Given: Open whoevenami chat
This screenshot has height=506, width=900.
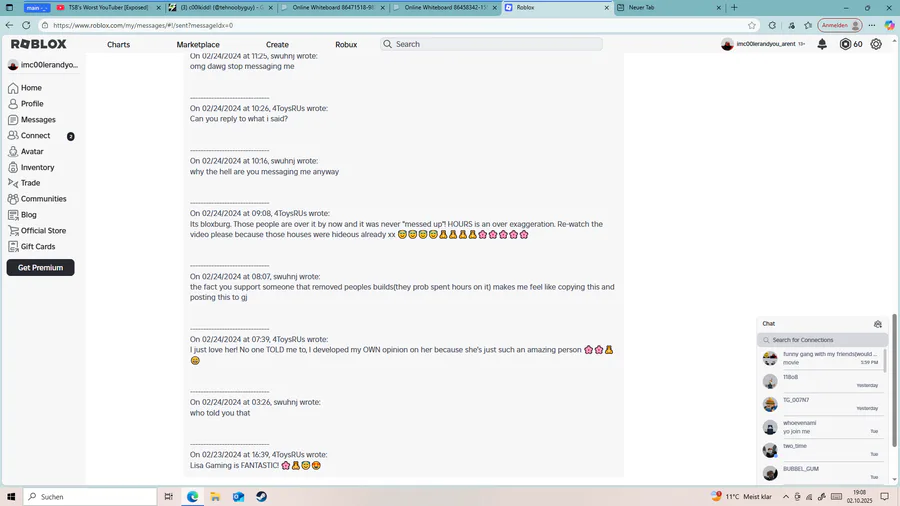Looking at the screenshot, I should click(x=821, y=427).
